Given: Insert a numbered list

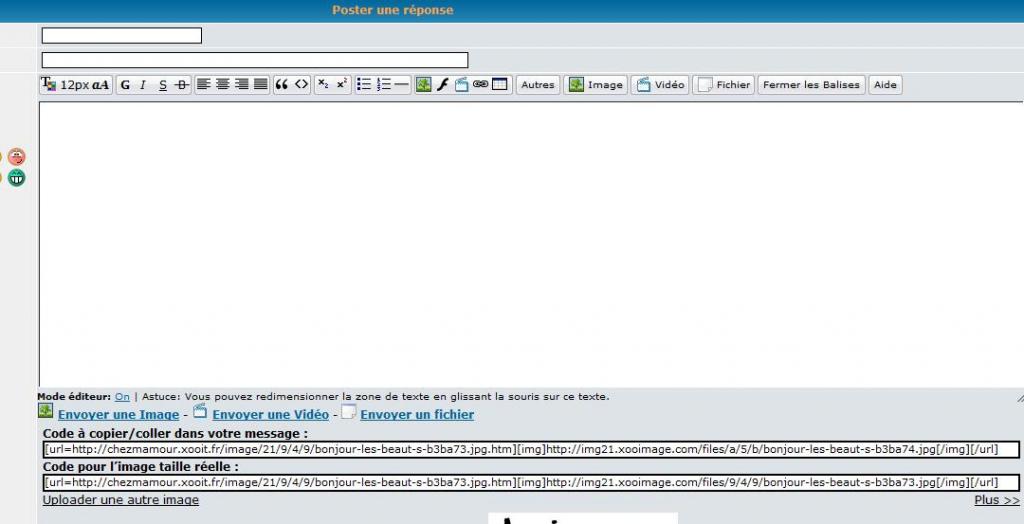Looking at the screenshot, I should click(384, 84).
